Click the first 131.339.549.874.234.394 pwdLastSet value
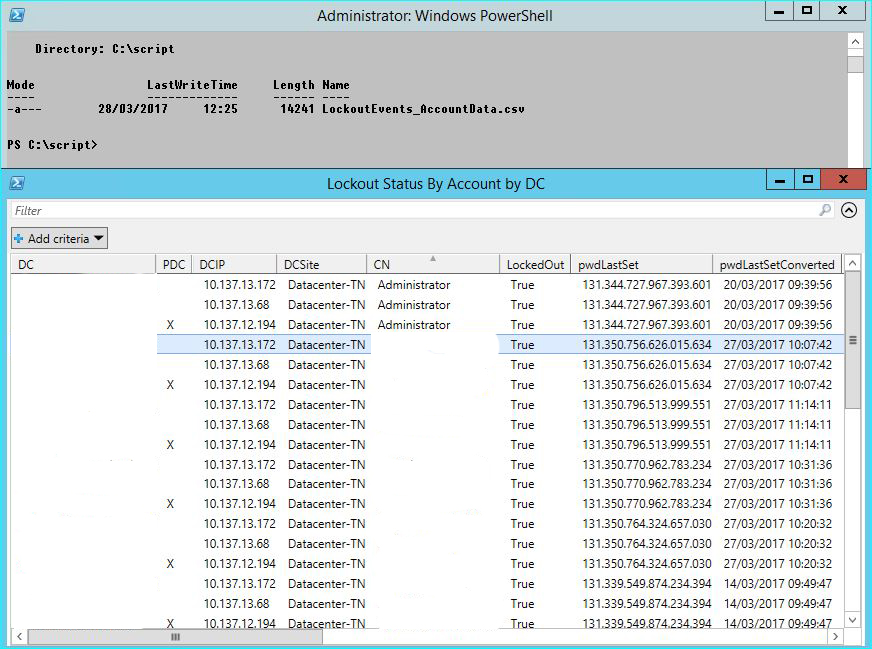872x649 pixels. pos(647,584)
